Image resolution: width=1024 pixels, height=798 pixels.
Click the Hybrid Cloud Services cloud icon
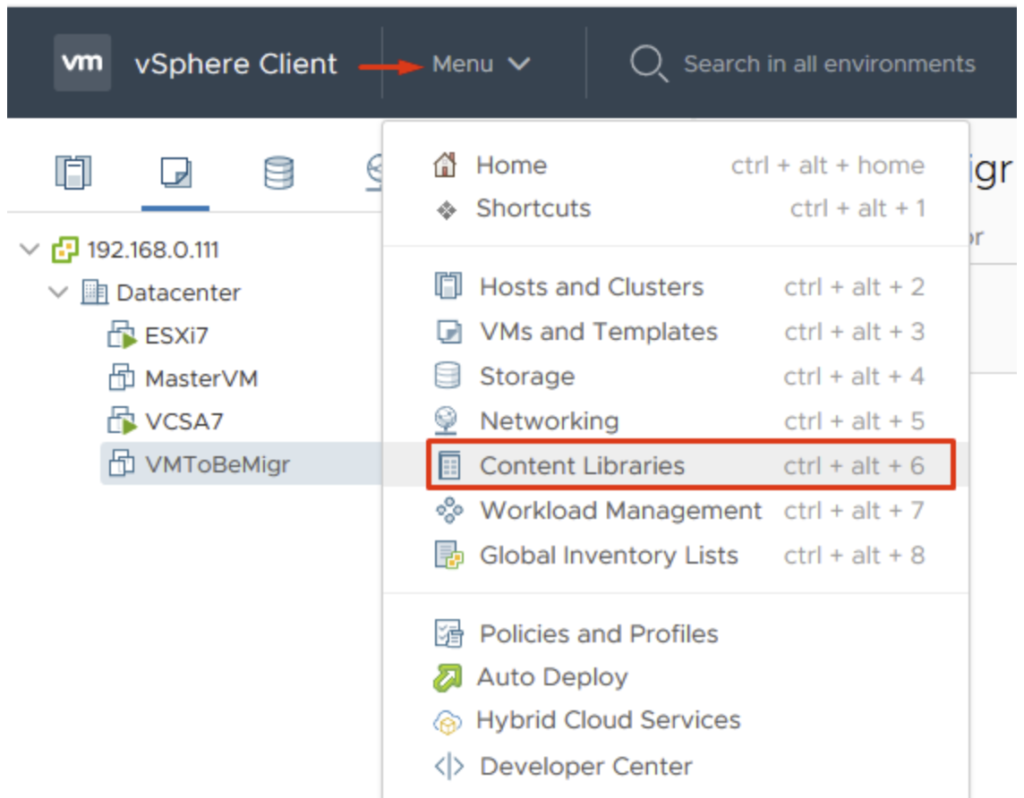(x=447, y=722)
